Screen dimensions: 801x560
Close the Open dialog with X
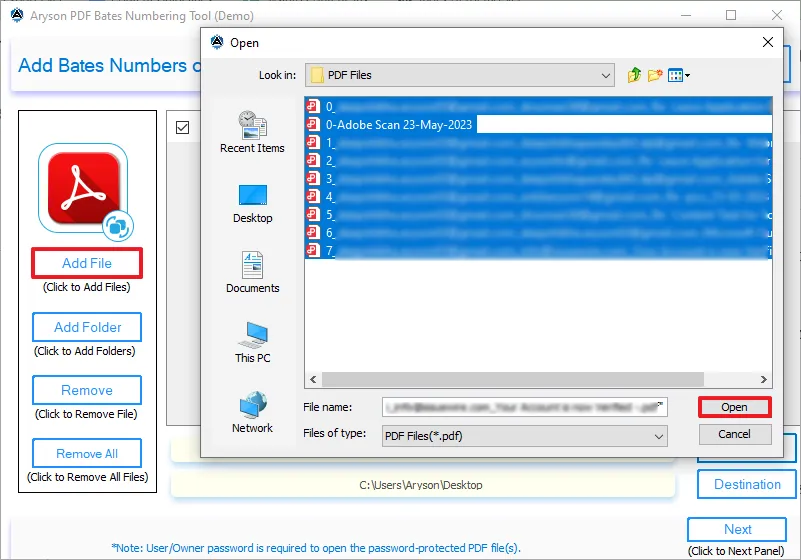(768, 42)
